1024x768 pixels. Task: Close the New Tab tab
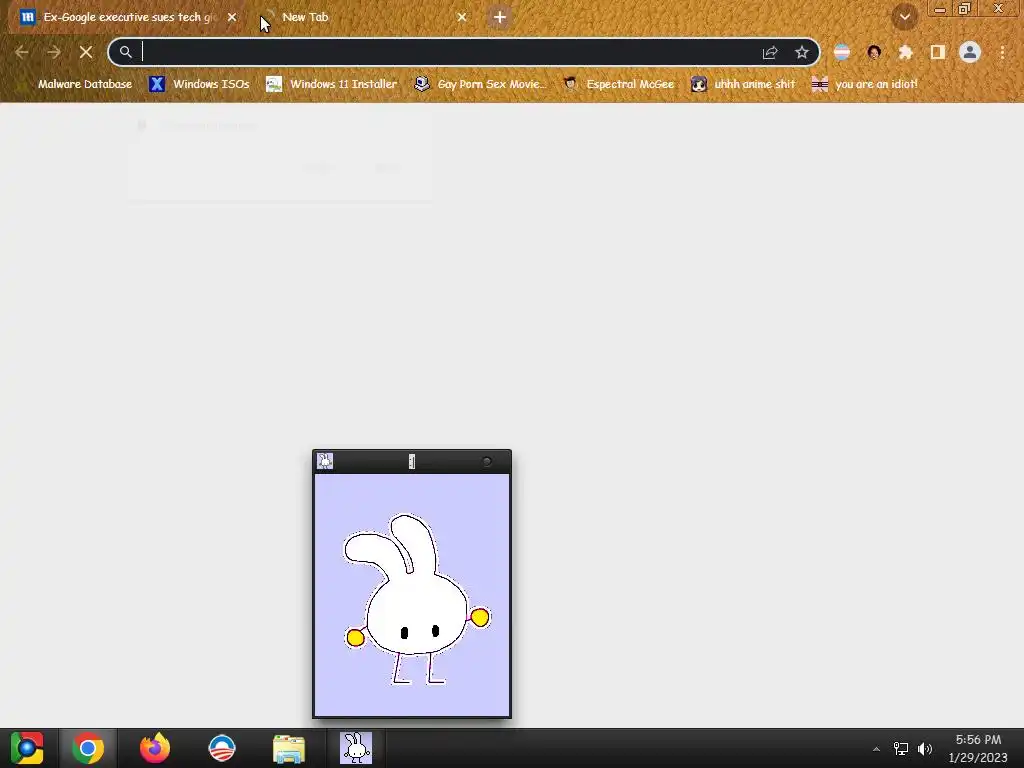462,17
